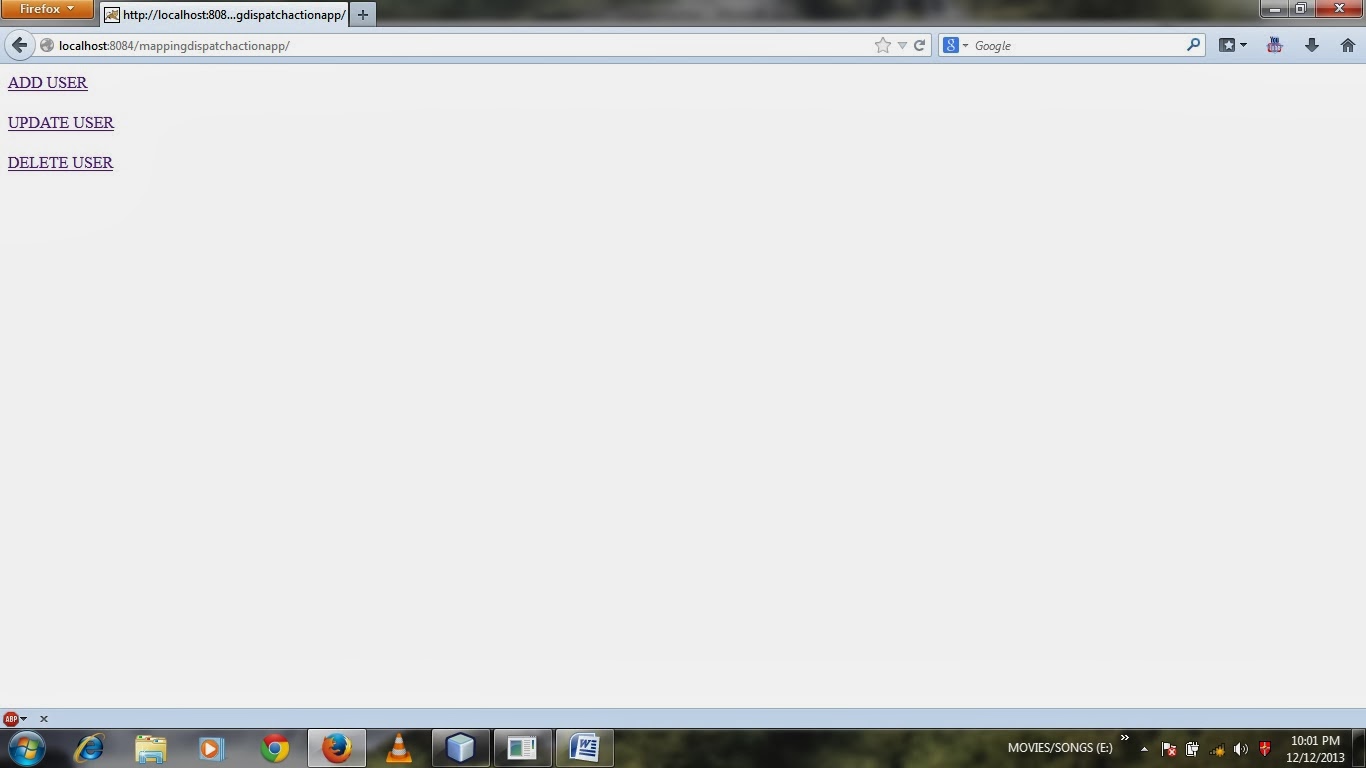This screenshot has height=768, width=1366.
Task: Open the Firefox application menu button
Action: [47, 9]
